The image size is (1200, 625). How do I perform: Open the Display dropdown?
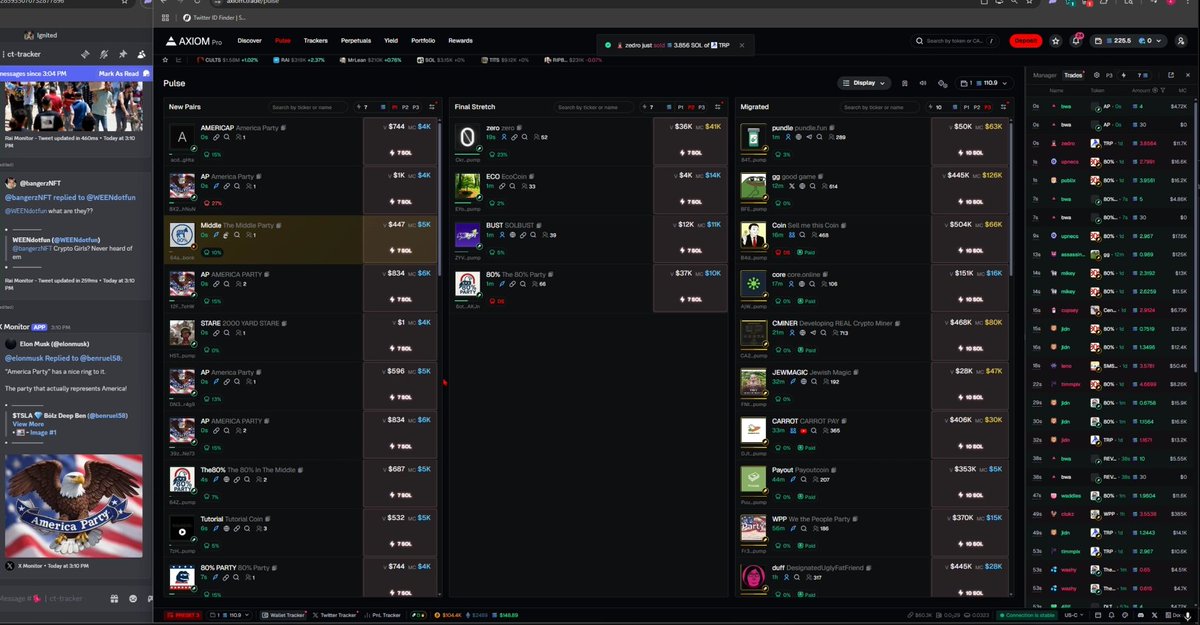coord(864,83)
